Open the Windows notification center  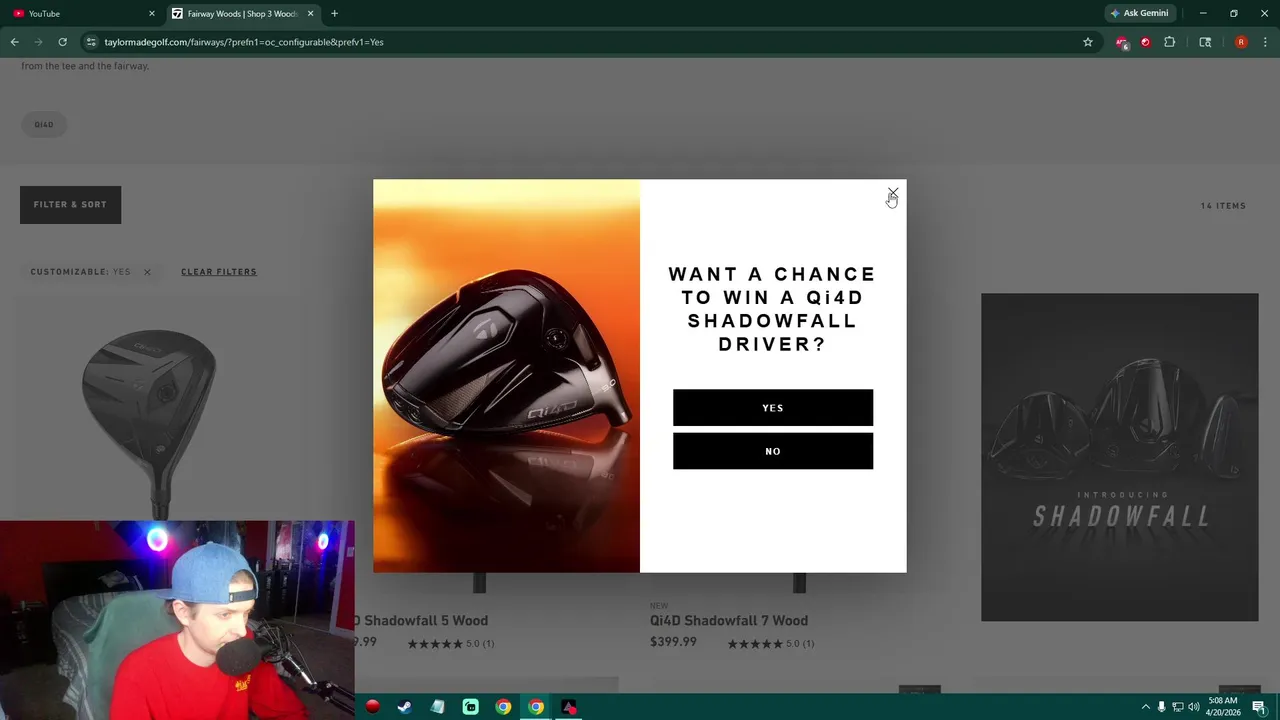click(x=1259, y=707)
